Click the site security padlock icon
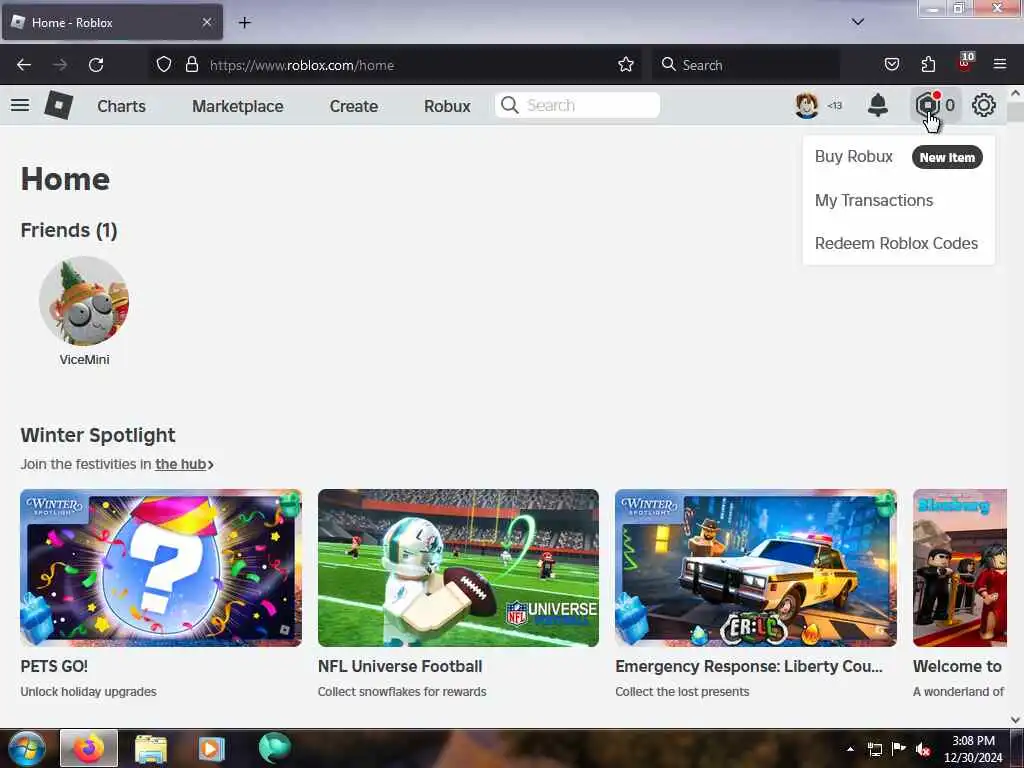Viewport: 1024px width, 768px height. pos(191,64)
